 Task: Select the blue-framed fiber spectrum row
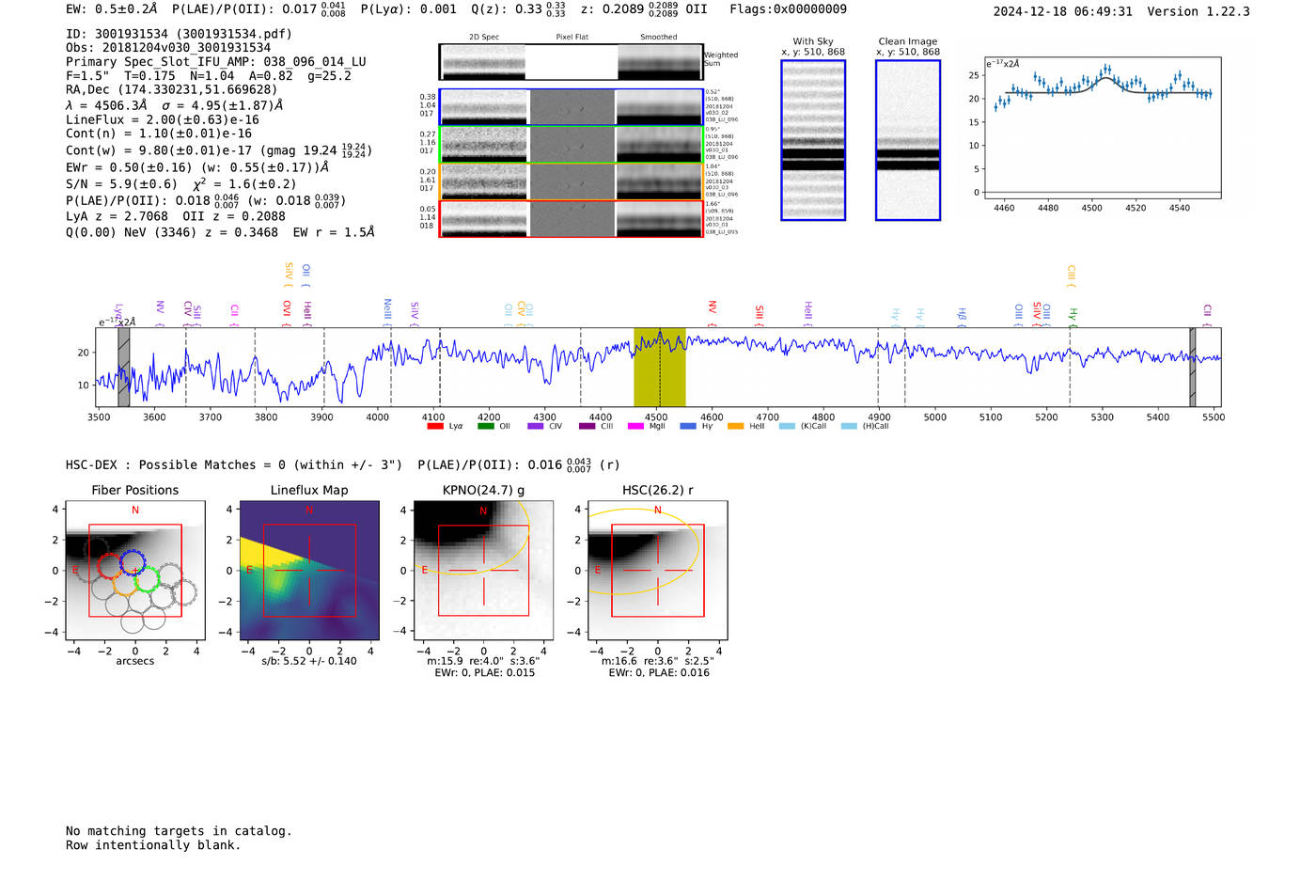click(x=572, y=107)
